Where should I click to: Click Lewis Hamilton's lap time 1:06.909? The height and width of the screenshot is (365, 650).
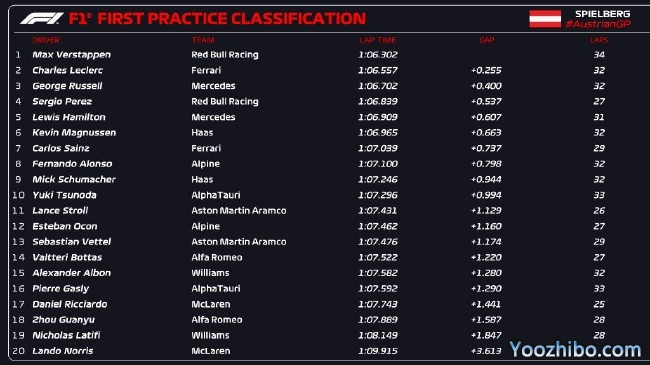click(378, 117)
